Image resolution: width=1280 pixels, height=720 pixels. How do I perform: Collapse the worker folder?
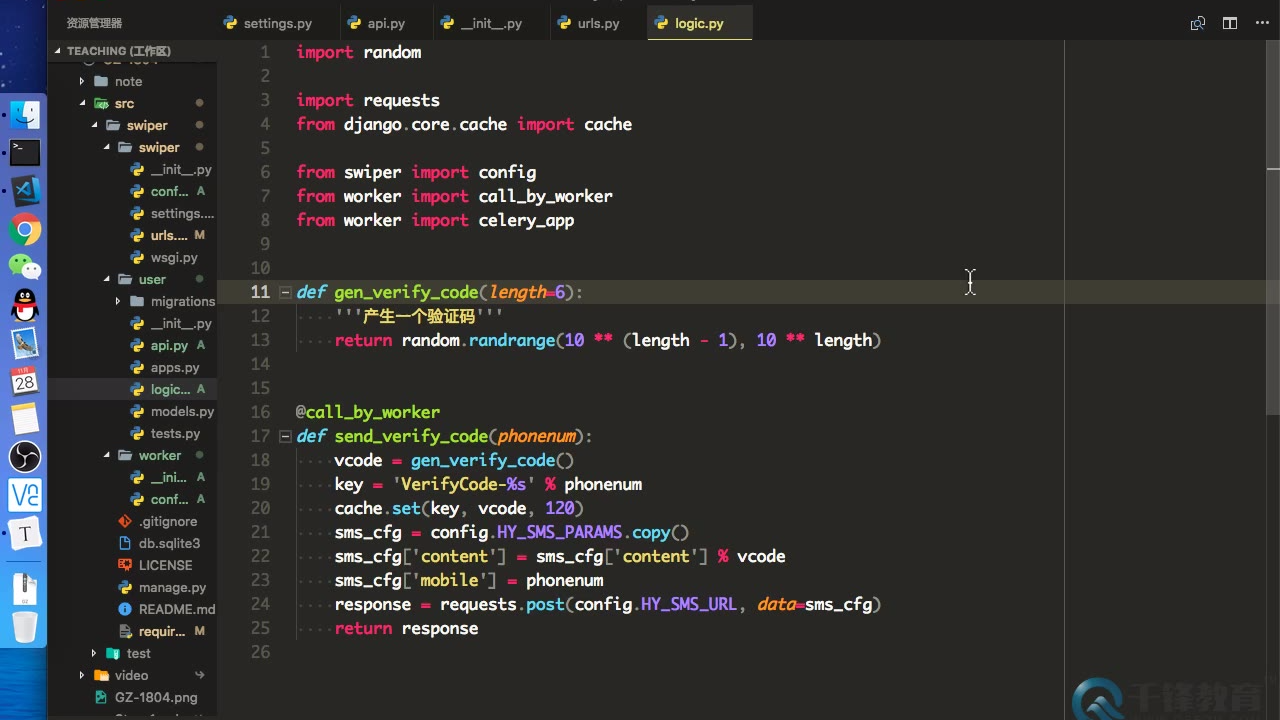click(108, 455)
